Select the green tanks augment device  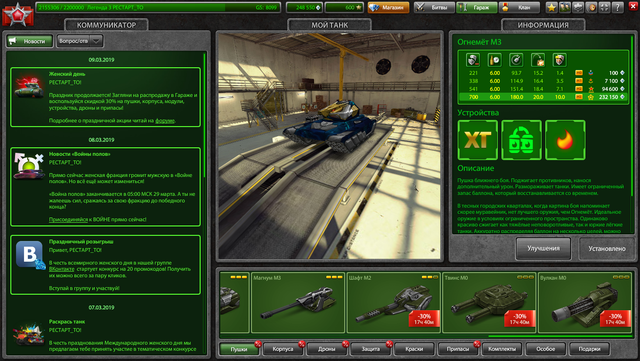(x=521, y=140)
